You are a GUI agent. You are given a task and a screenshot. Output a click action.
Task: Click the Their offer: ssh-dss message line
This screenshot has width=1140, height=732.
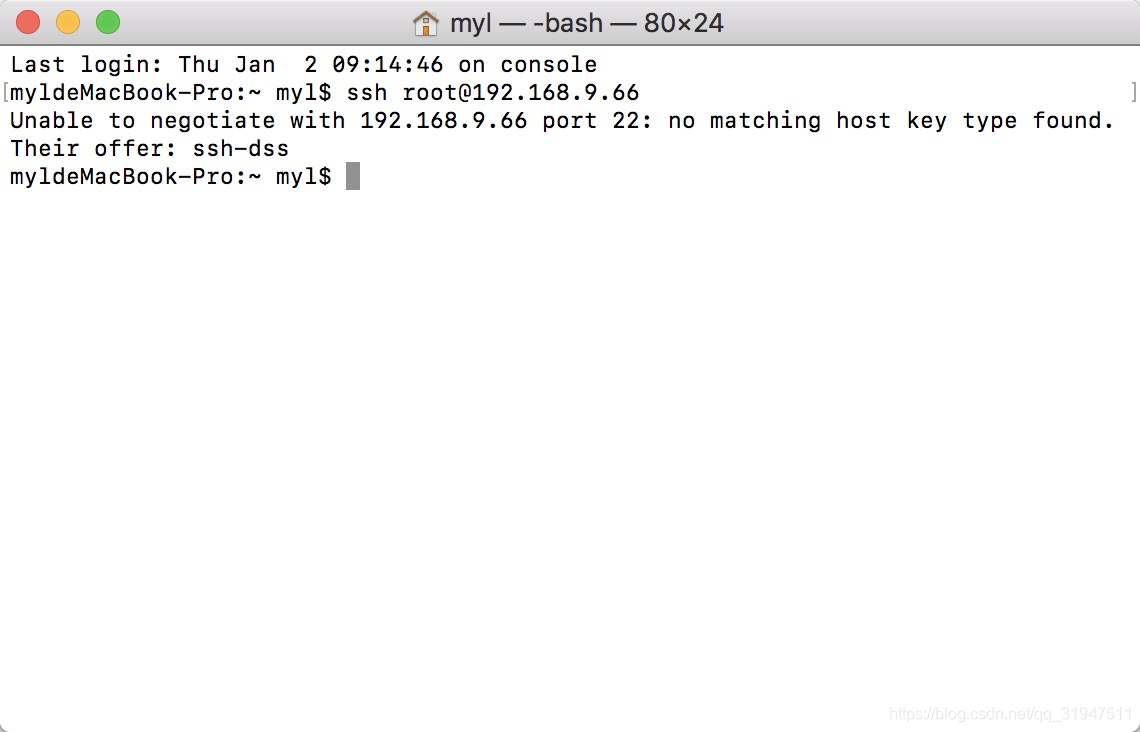point(148,148)
